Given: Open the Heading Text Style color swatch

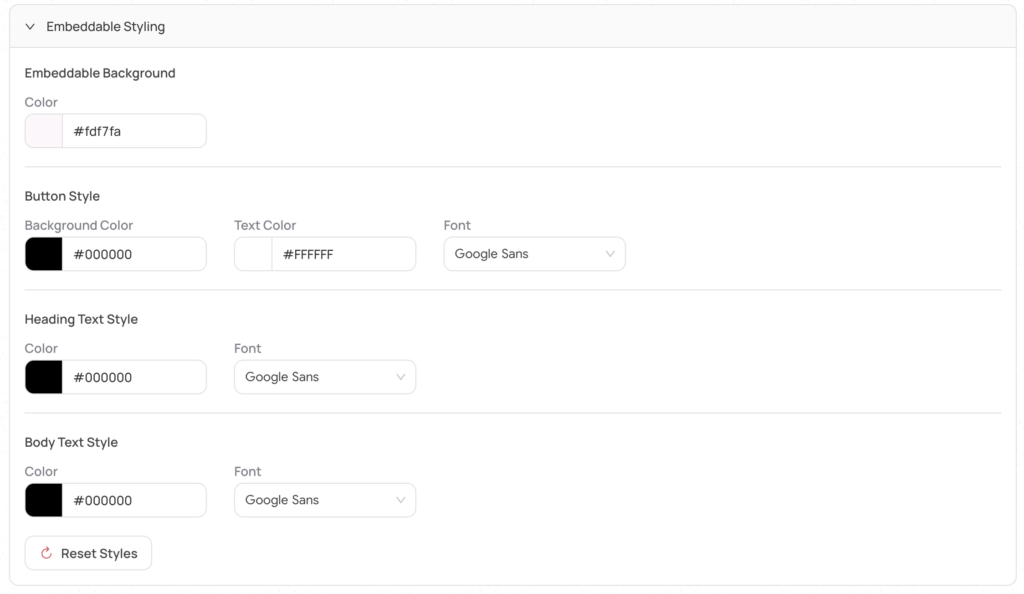Looking at the screenshot, I should coord(44,377).
